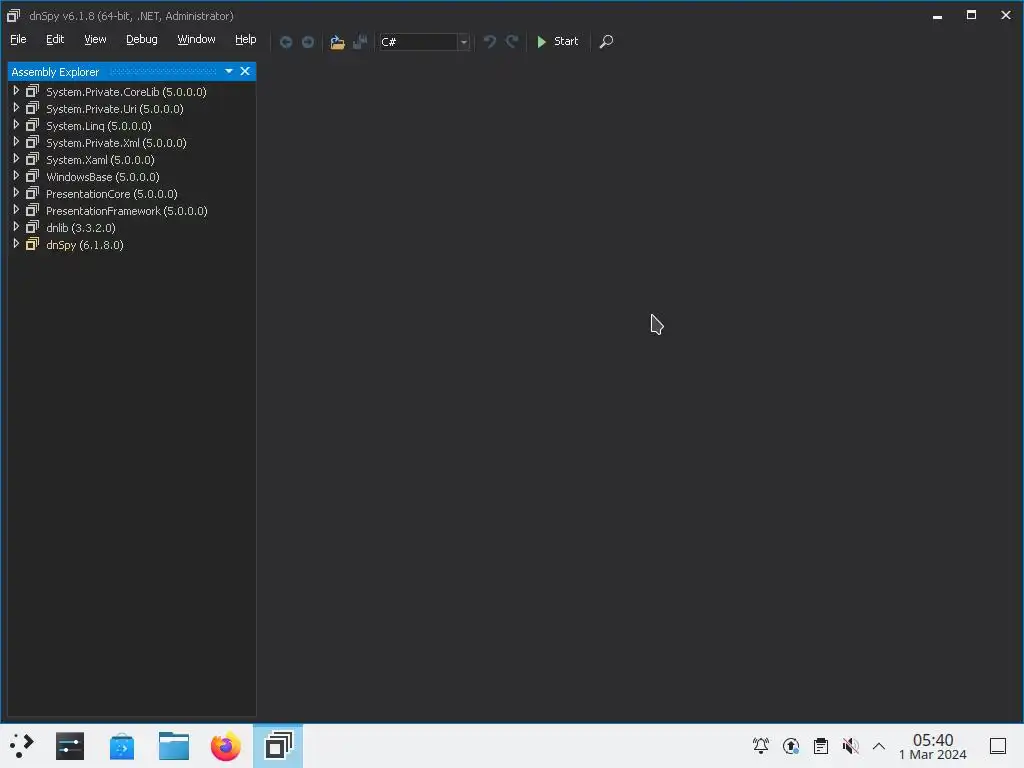Close the Assembly Explorer panel
This screenshot has width=1024, height=768.
coord(245,71)
